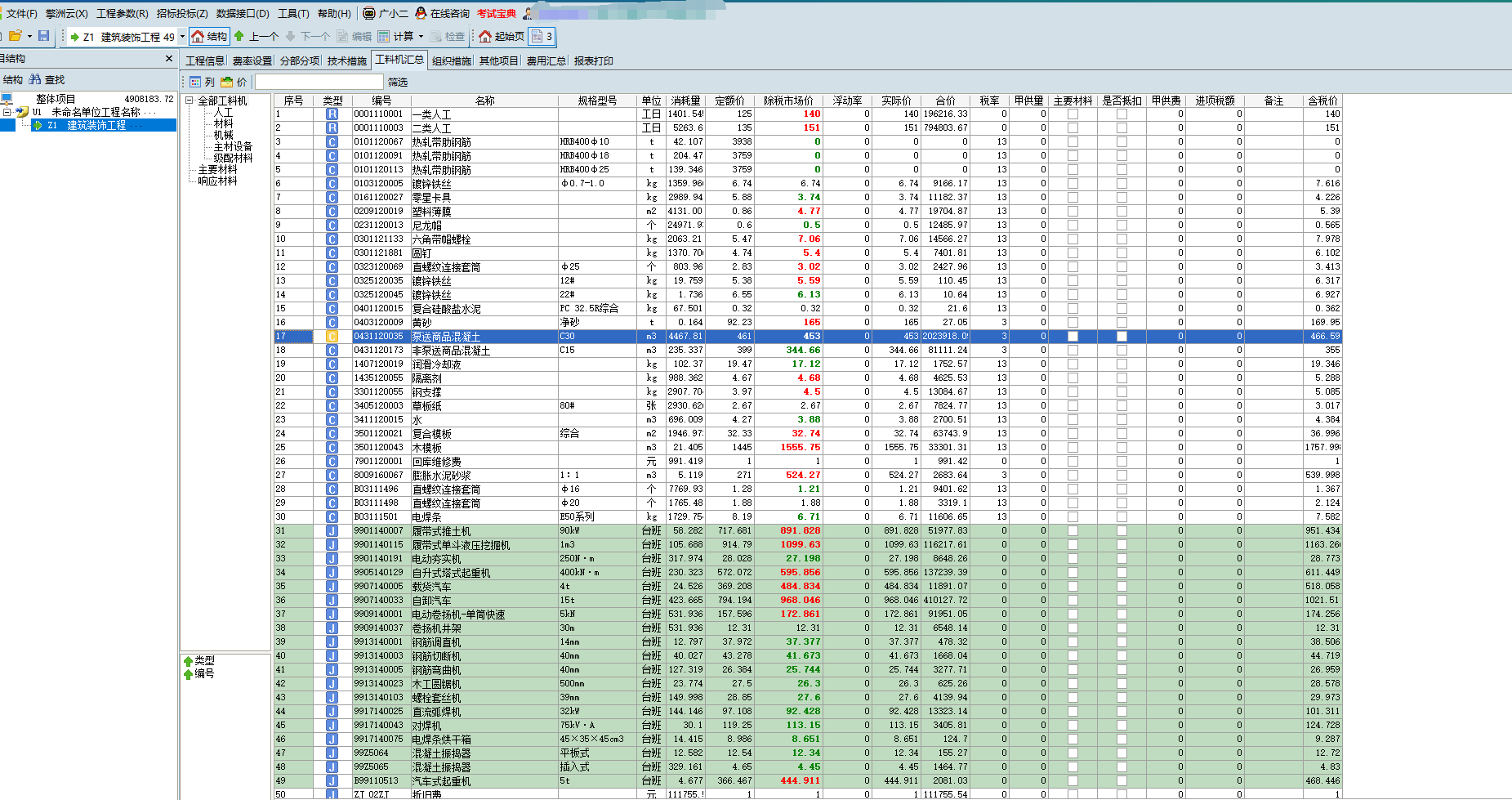Screen dimensions: 1512x800
Task: Open the 考试宝典 link
Action: [x=497, y=13]
